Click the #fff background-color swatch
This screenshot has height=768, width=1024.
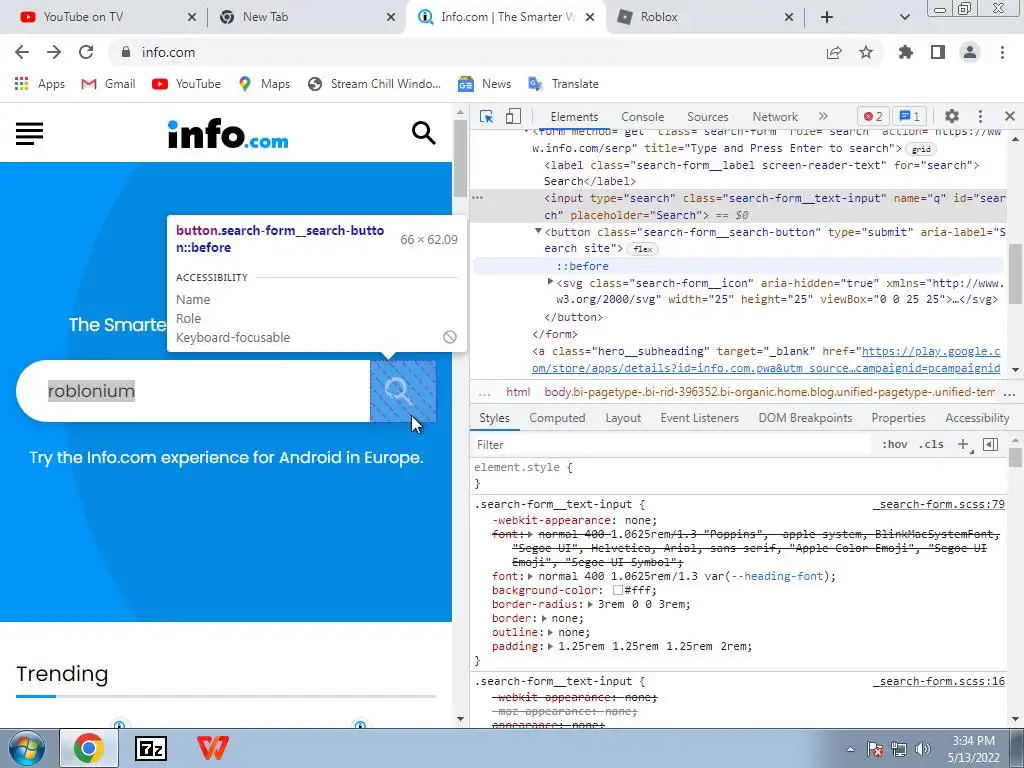pyautogui.click(x=617, y=590)
